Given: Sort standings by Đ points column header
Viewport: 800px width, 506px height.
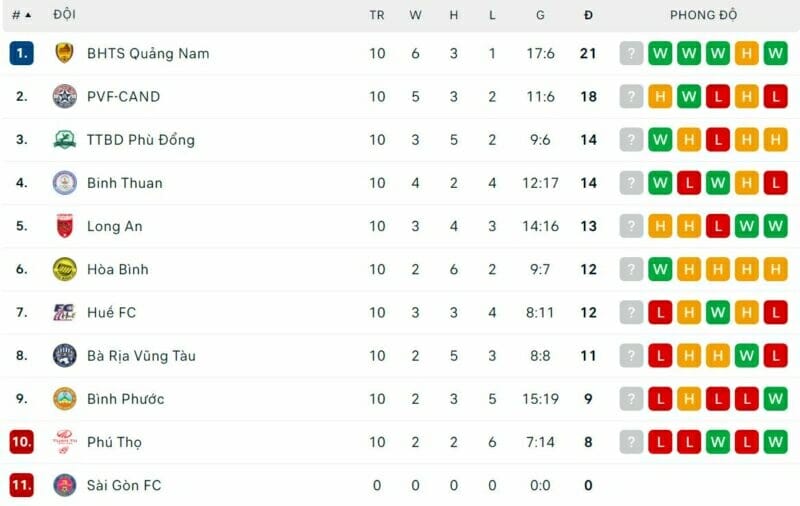Looking at the screenshot, I should tap(588, 15).
